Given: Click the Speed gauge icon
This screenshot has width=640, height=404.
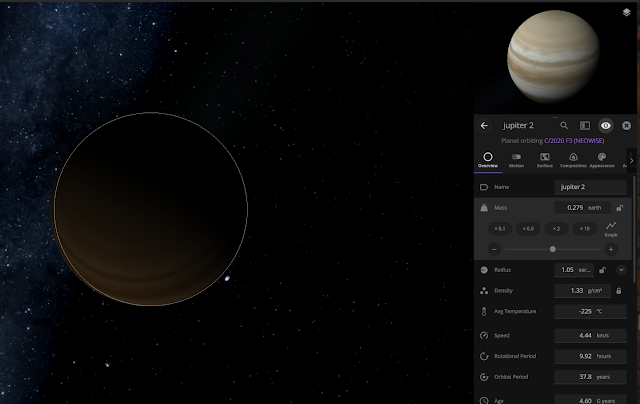Looking at the screenshot, I should point(484,335).
